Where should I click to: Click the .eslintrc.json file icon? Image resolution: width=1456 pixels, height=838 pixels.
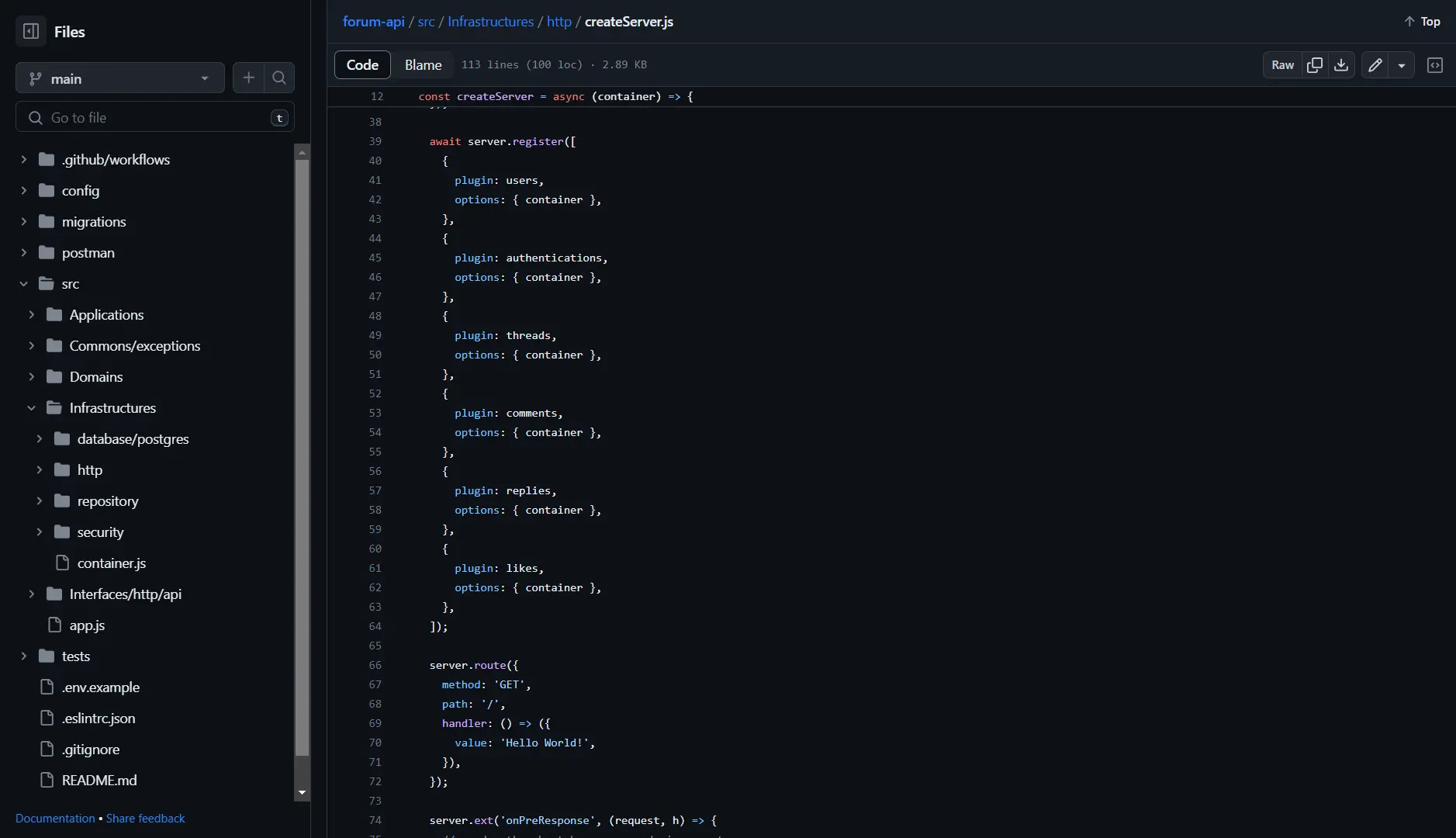tap(47, 718)
